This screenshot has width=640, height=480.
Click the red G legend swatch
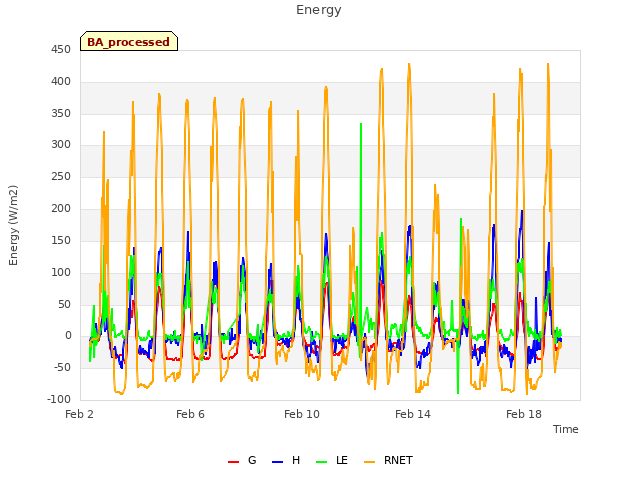(x=233, y=462)
